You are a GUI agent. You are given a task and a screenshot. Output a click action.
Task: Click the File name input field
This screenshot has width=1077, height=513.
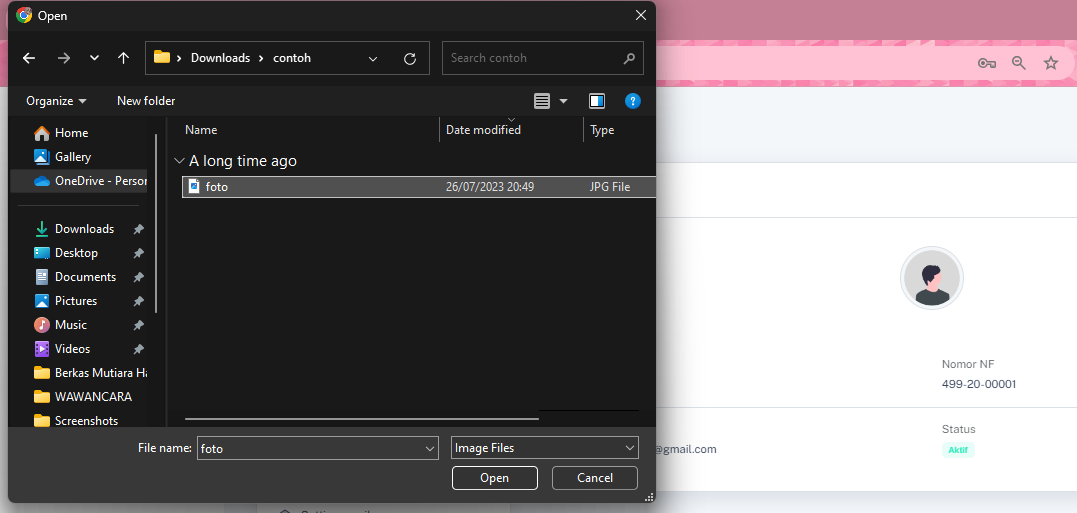click(310, 448)
